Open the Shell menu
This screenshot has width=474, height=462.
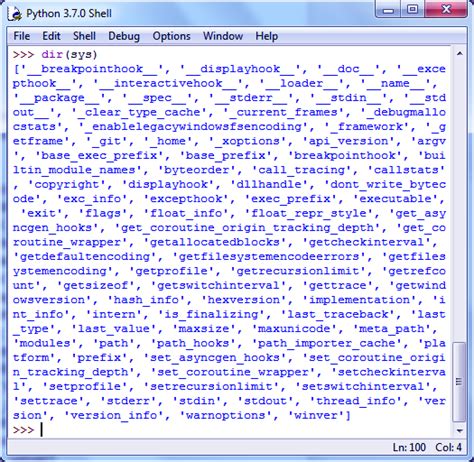click(84, 36)
